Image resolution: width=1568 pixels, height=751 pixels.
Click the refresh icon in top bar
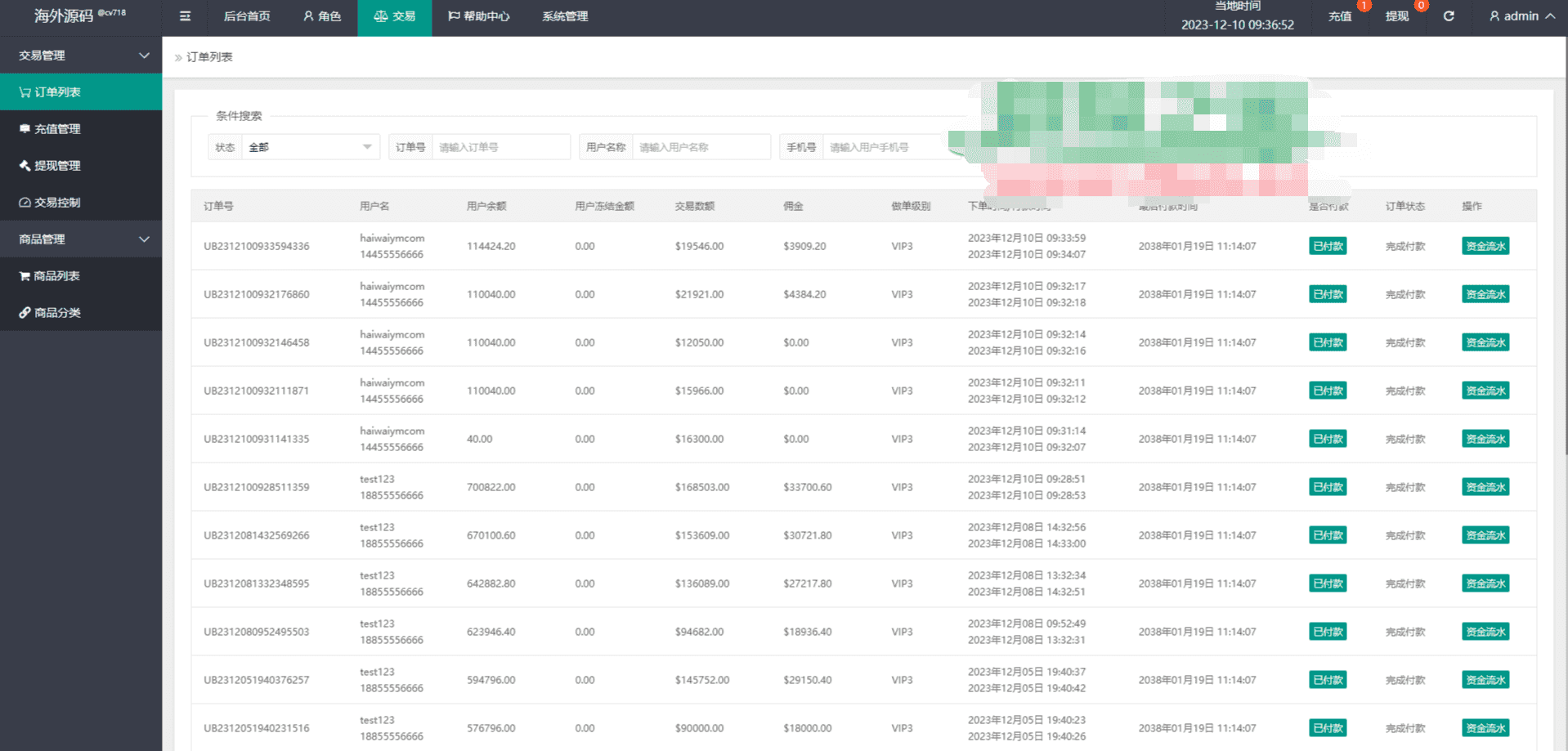pyautogui.click(x=1448, y=16)
